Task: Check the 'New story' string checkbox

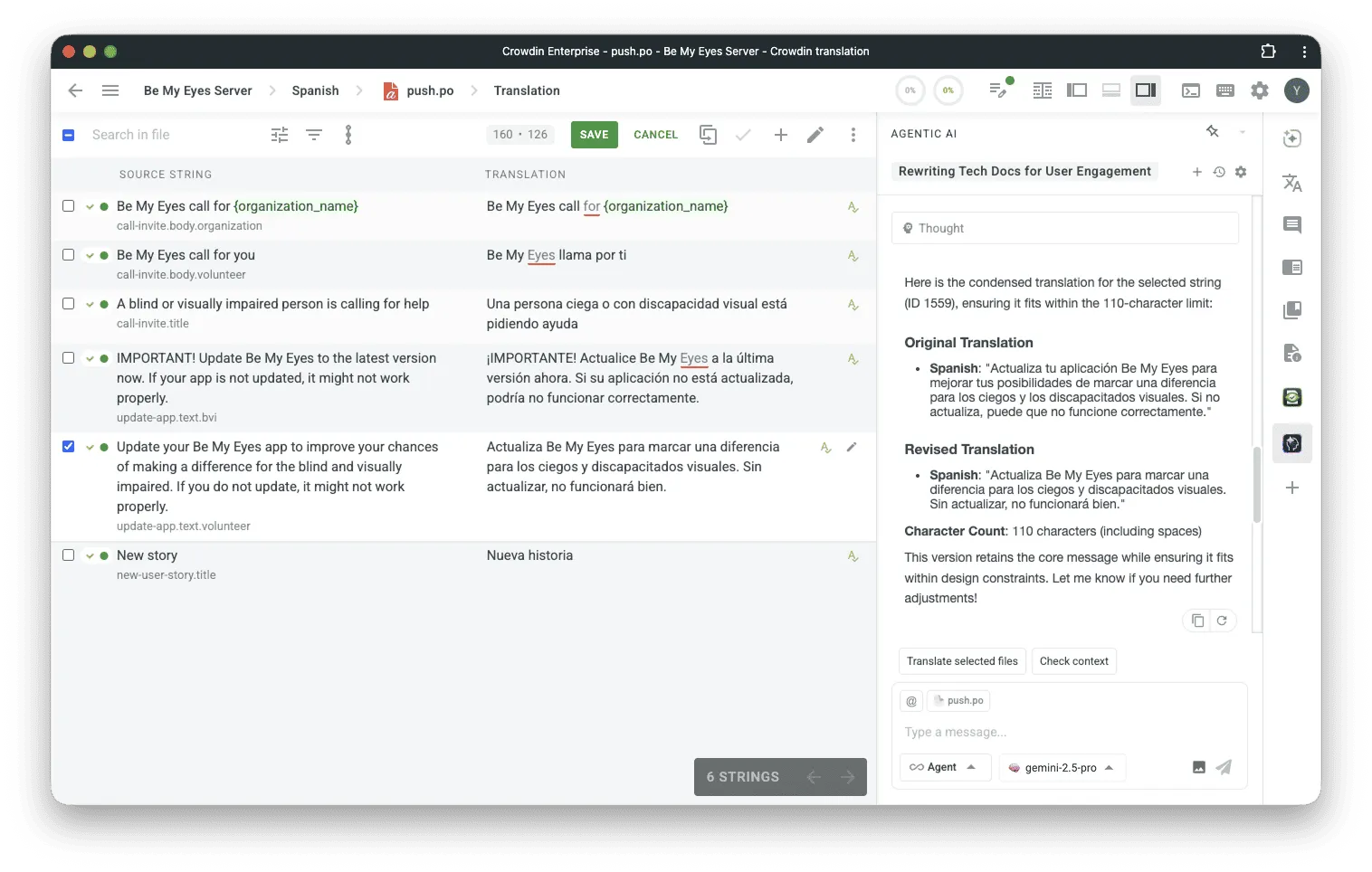Action: 68,554
